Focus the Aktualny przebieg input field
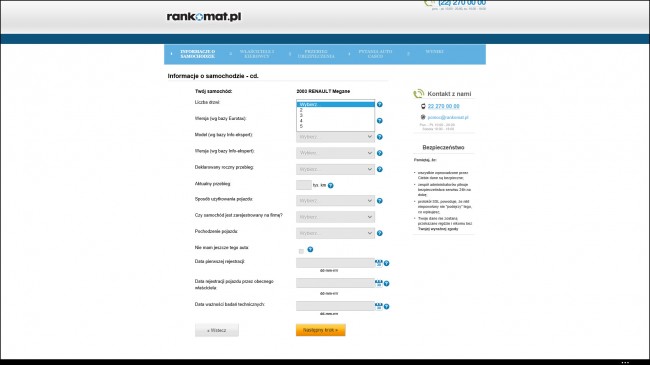Screen dimensions: 650x365 [x=304, y=185]
